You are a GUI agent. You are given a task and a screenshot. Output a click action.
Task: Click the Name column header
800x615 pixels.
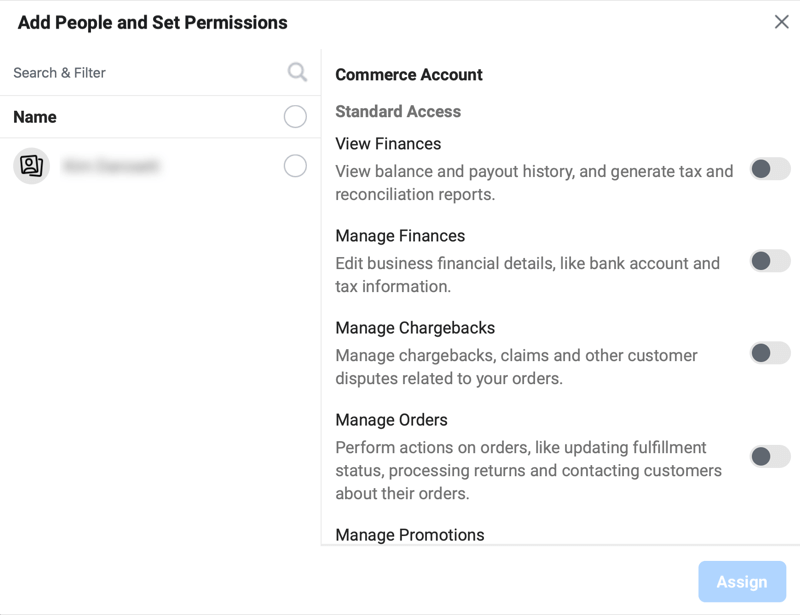(35, 117)
